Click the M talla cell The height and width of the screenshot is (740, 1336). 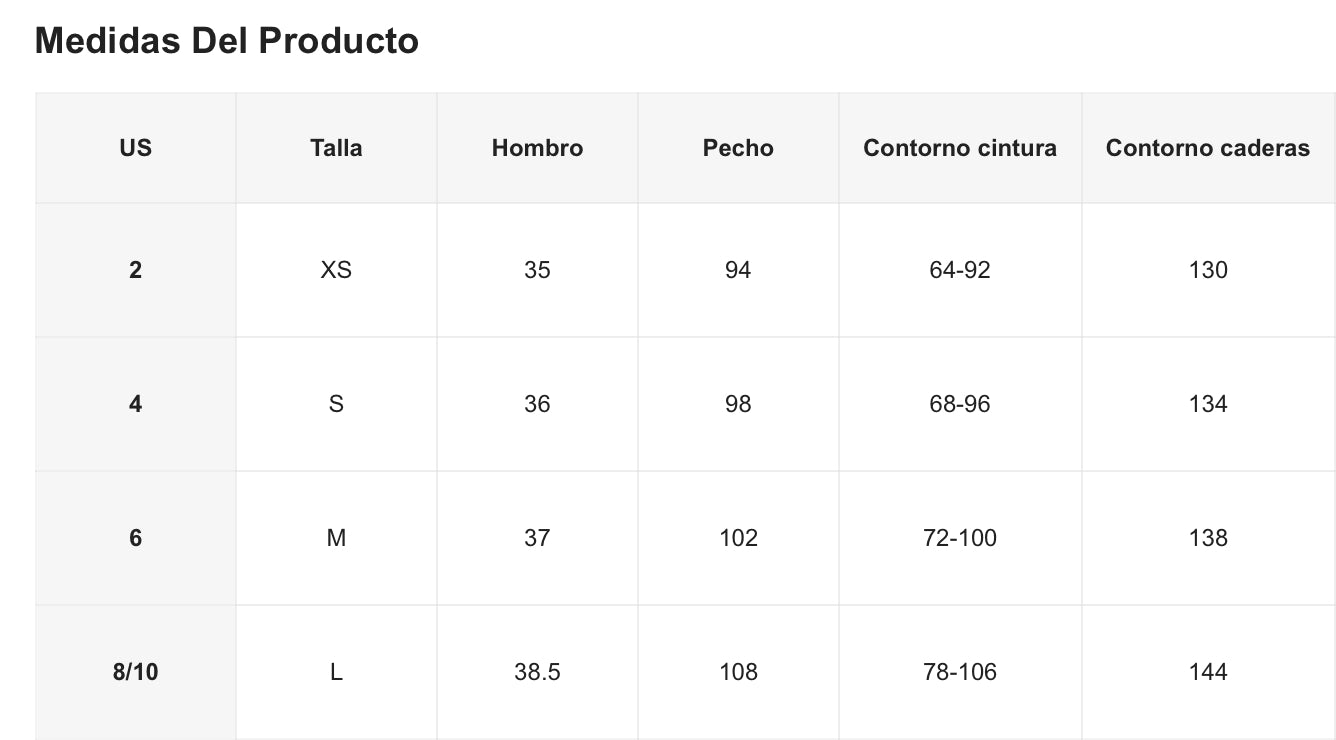336,538
